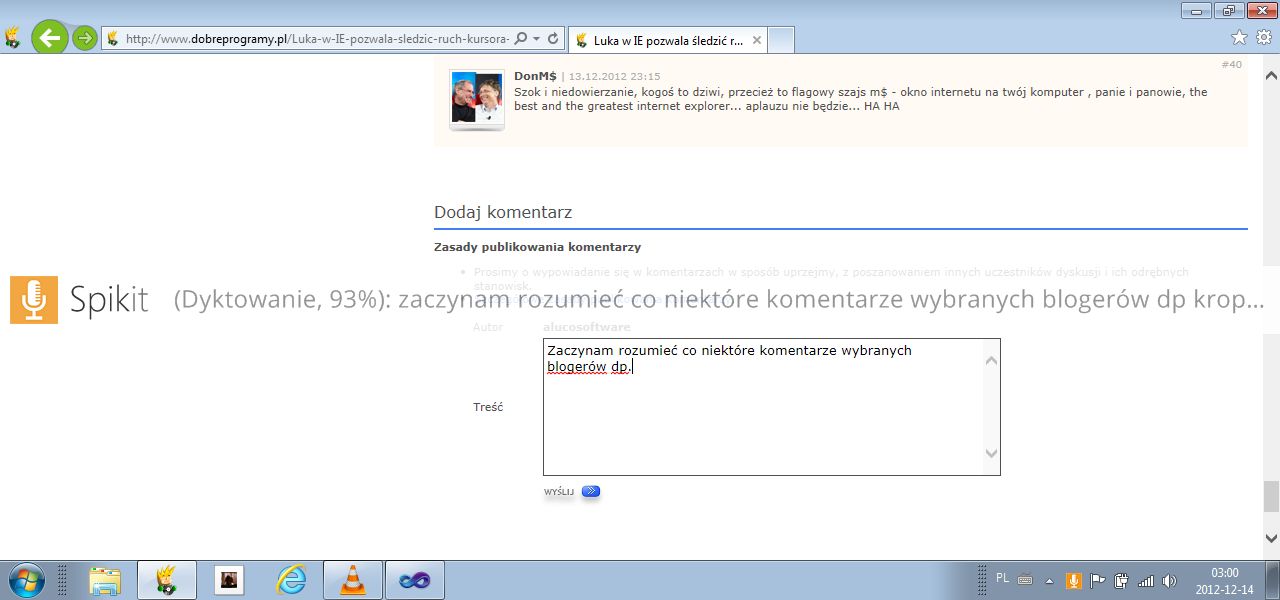Open the dark portrait app in taskbar
Image resolution: width=1280 pixels, height=600 pixels.
229,580
